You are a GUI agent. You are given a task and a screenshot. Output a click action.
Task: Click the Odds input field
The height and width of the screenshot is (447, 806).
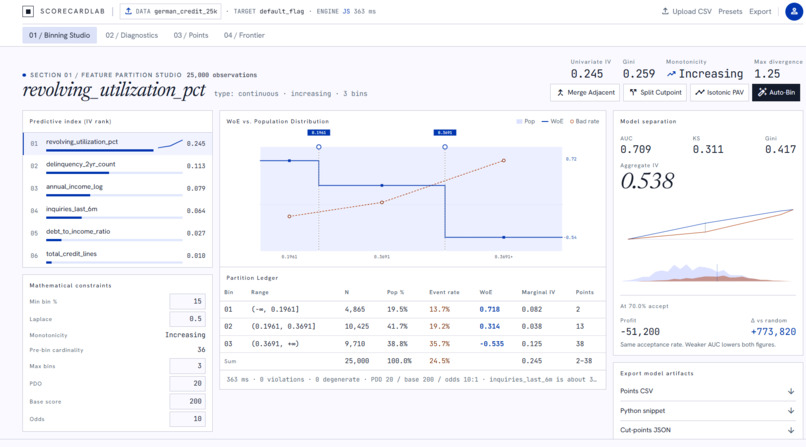[x=188, y=419]
